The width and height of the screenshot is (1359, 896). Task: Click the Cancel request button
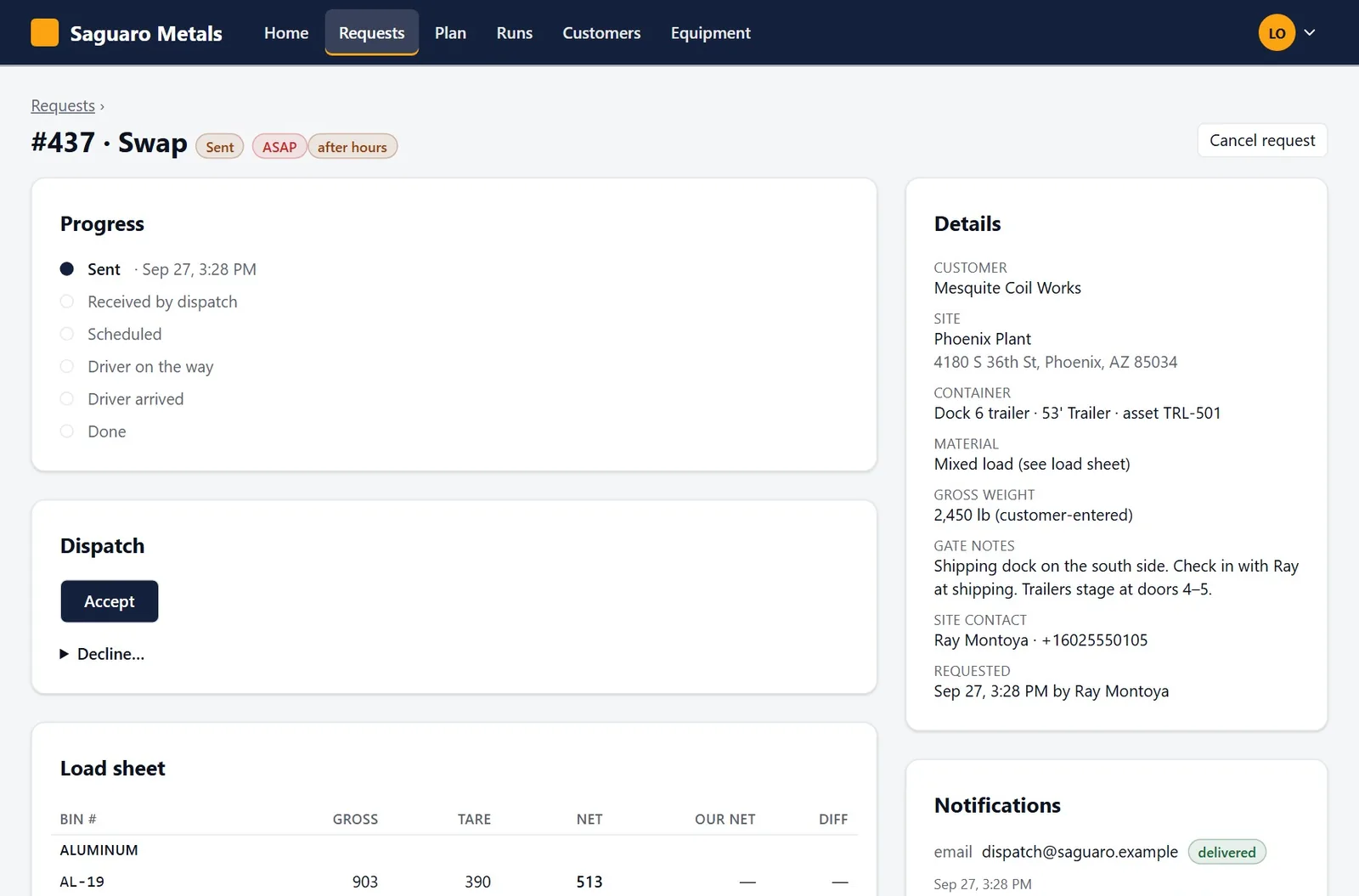click(1262, 140)
